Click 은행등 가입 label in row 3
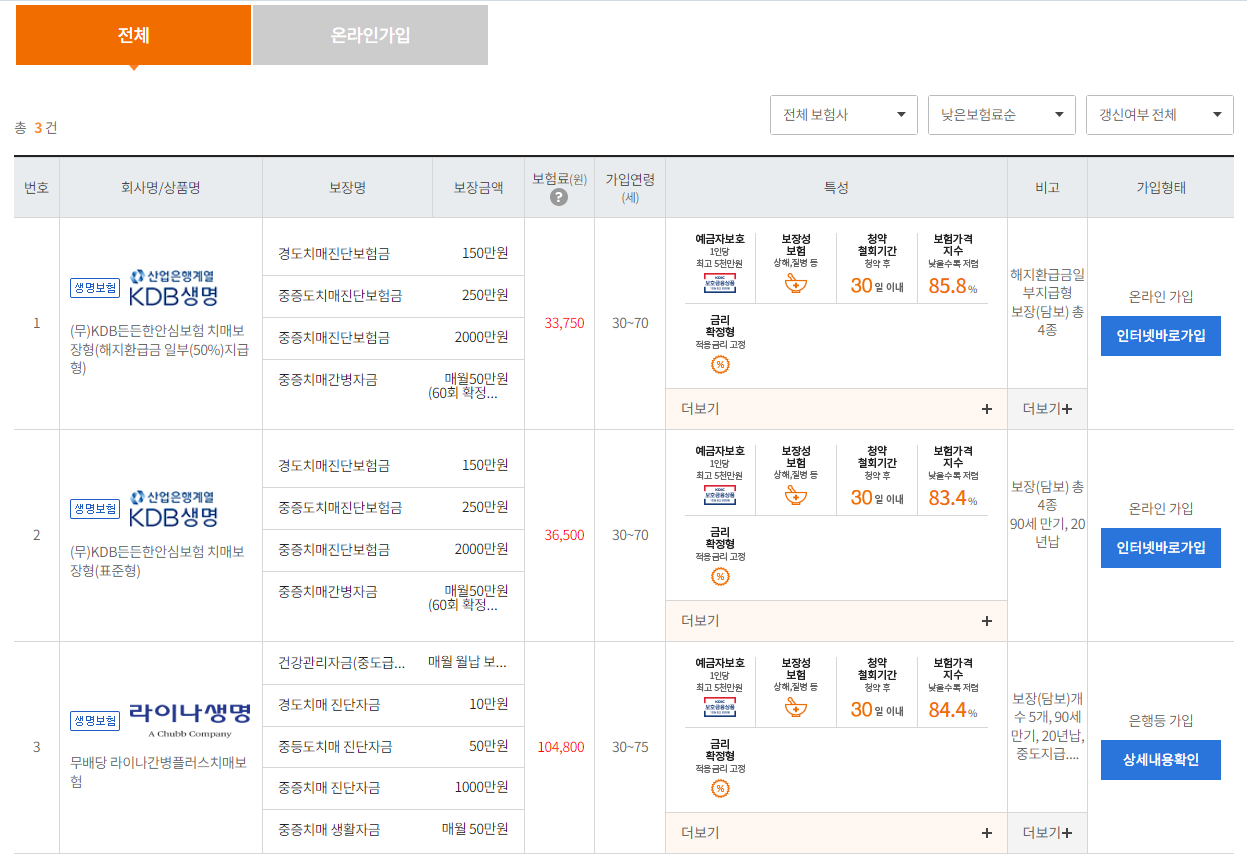Screen dimensions: 1247x865 (x=1161, y=720)
